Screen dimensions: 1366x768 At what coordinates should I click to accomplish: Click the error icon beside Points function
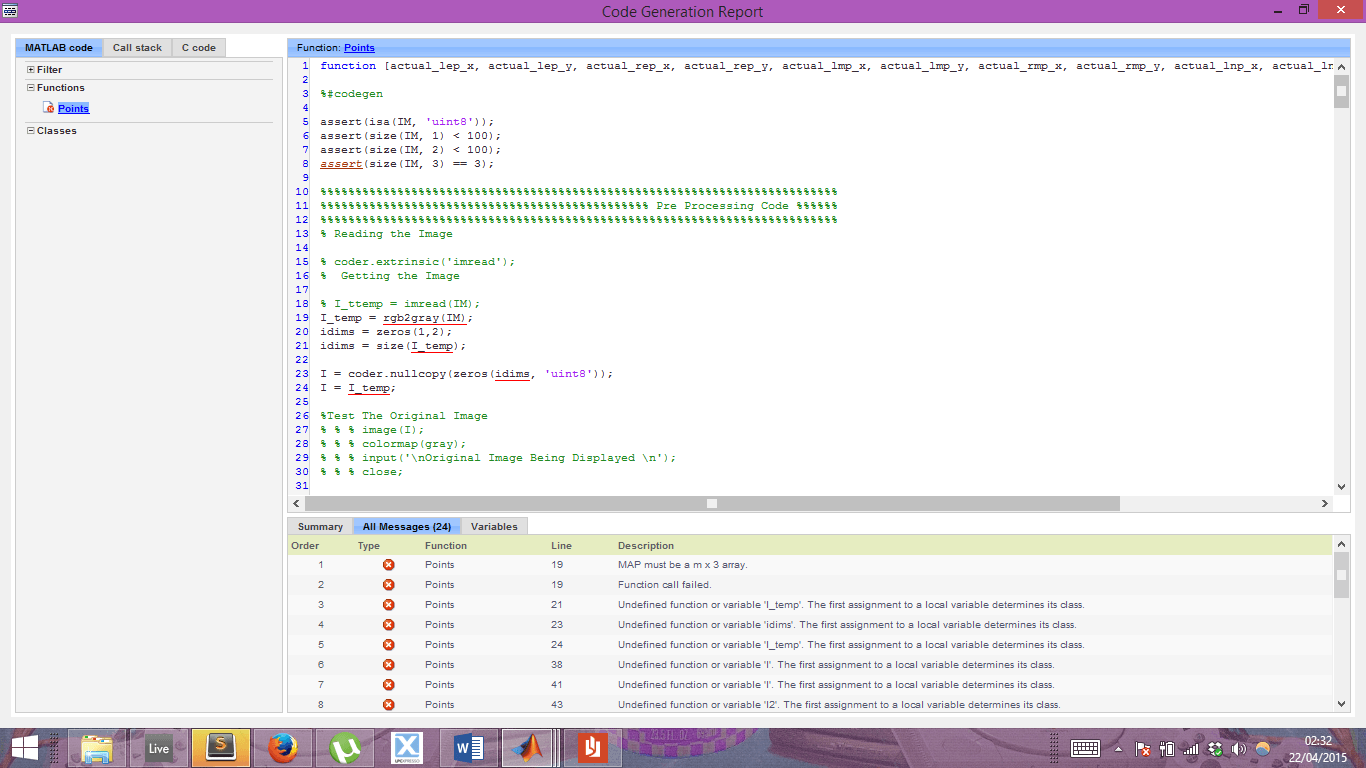pyautogui.click(x=49, y=108)
